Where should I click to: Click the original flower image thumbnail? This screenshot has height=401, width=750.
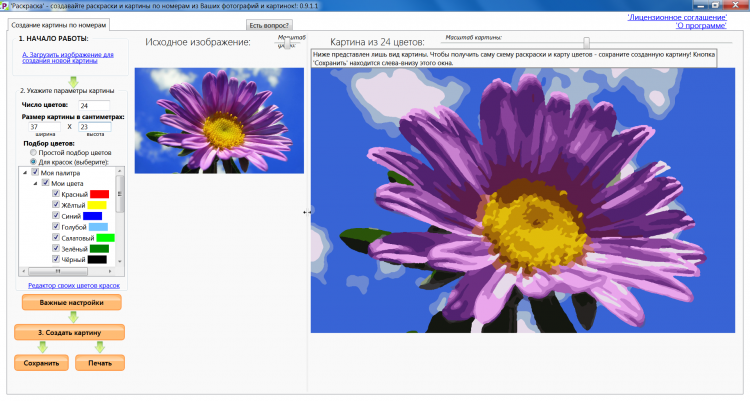(219, 121)
